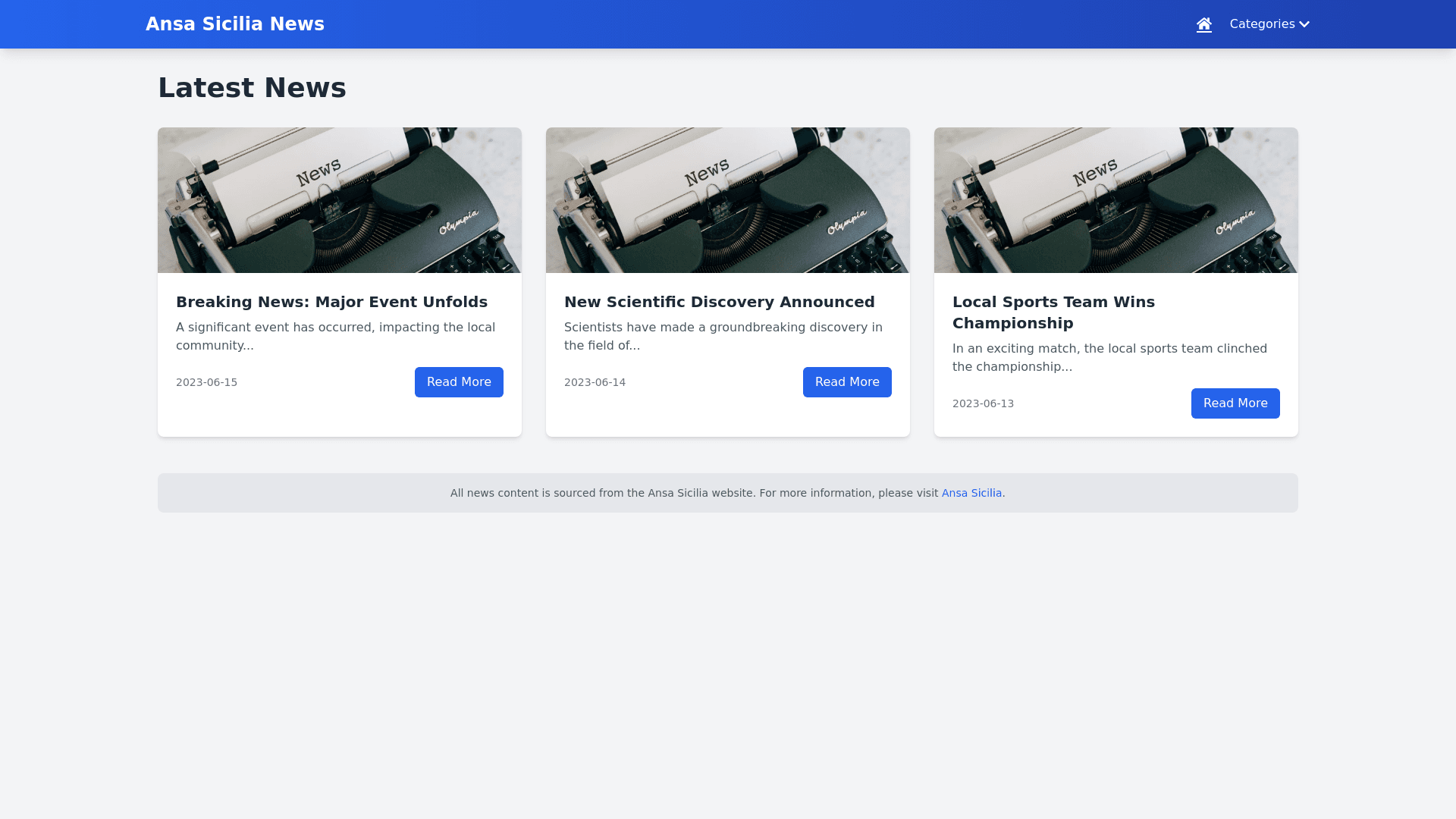This screenshot has height=819, width=1456.
Task: Select the Breaking News: Major Event headline
Action: pos(331,302)
